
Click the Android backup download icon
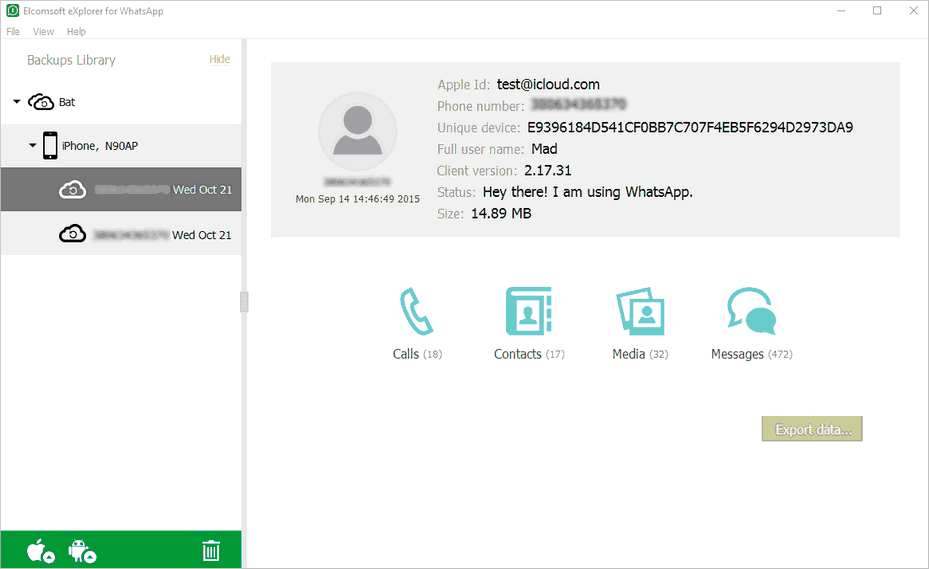(82, 551)
